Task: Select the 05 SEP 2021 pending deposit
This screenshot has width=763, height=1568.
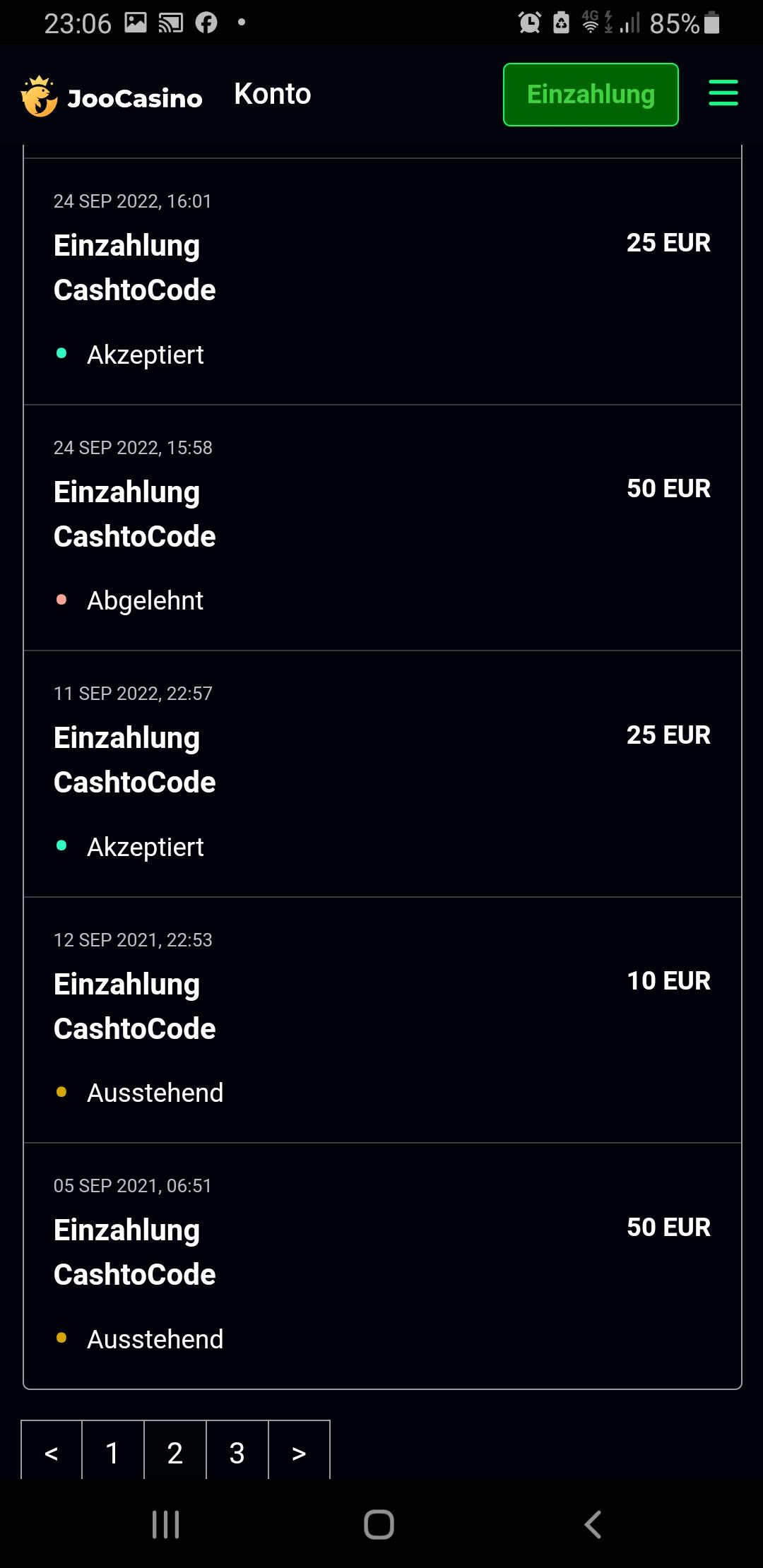Action: 382,1265
